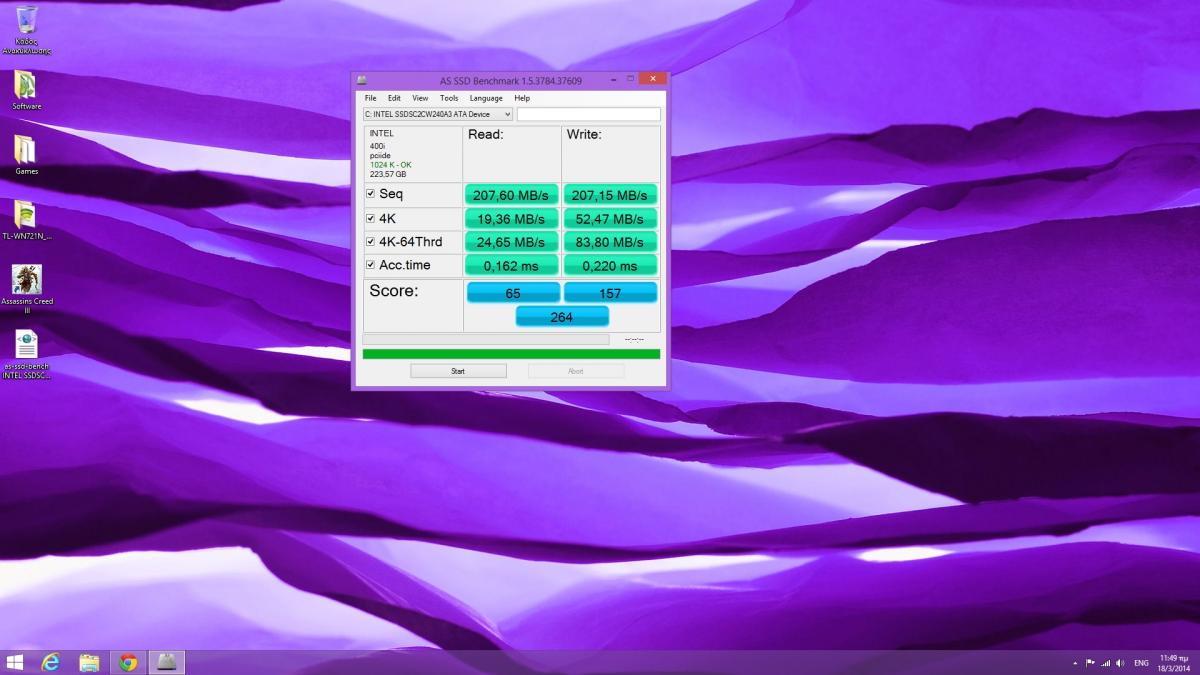Open the Edit menu

394,98
